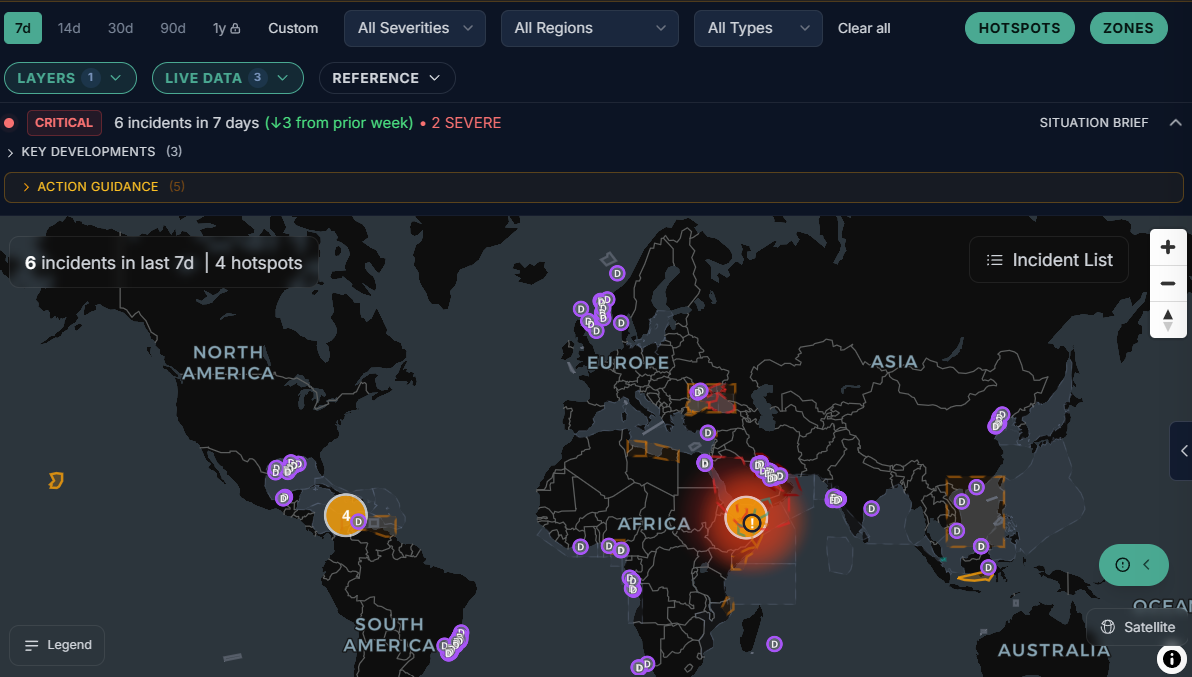Click the D marker near Iceland
Image resolution: width=1192 pixels, height=677 pixels.
(x=617, y=274)
